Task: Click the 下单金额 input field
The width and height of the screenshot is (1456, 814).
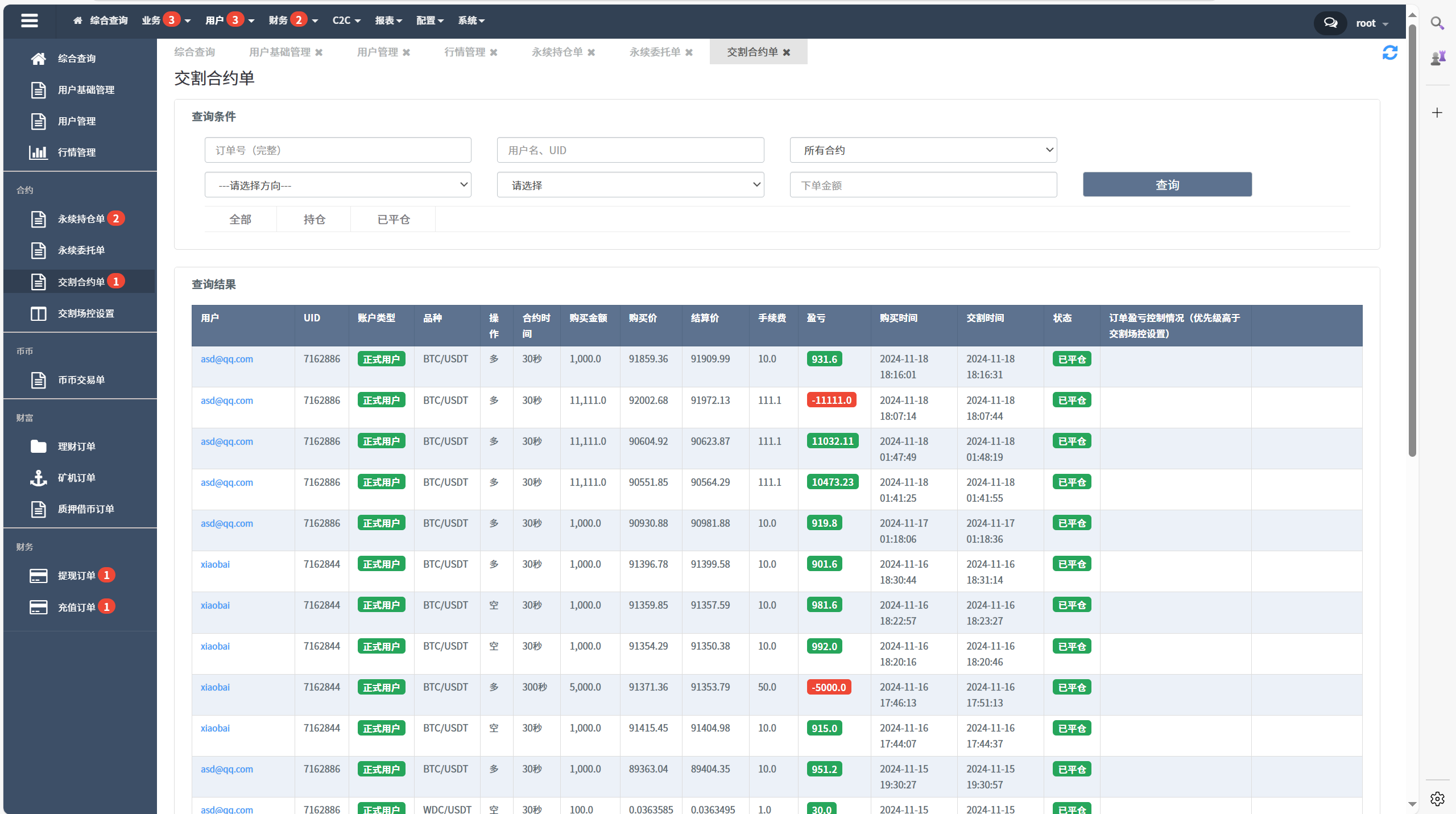Action: [x=922, y=184]
